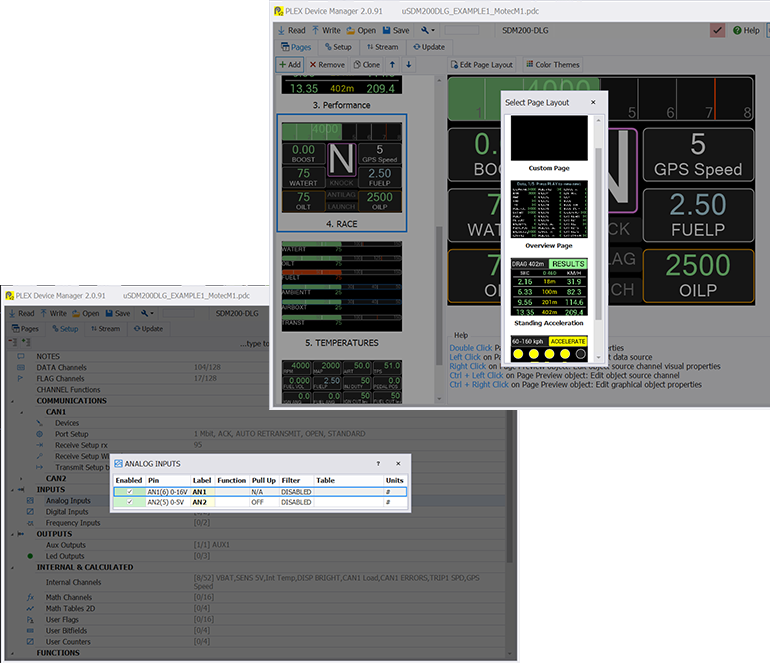Move selected page down with the down arrow
The height and width of the screenshot is (663, 770).
point(409,64)
